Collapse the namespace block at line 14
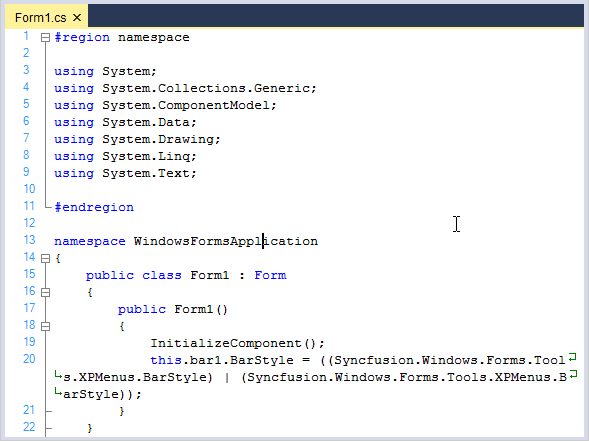Viewport: 589px width, 441px height. [45, 258]
